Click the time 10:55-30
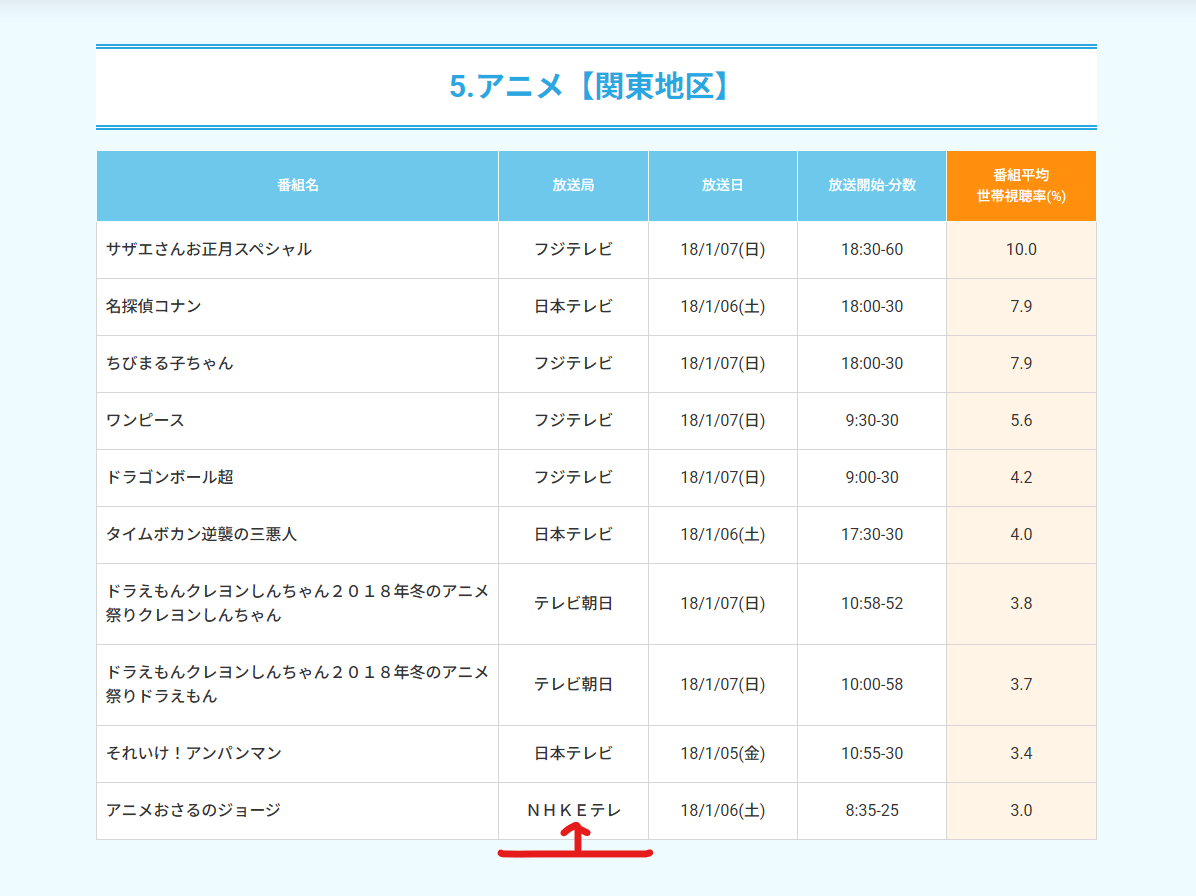 pos(872,753)
